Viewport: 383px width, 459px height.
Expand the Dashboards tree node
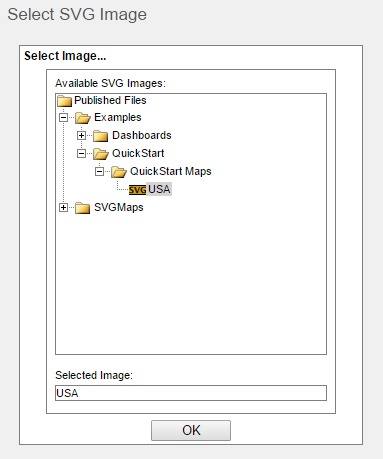81,136
